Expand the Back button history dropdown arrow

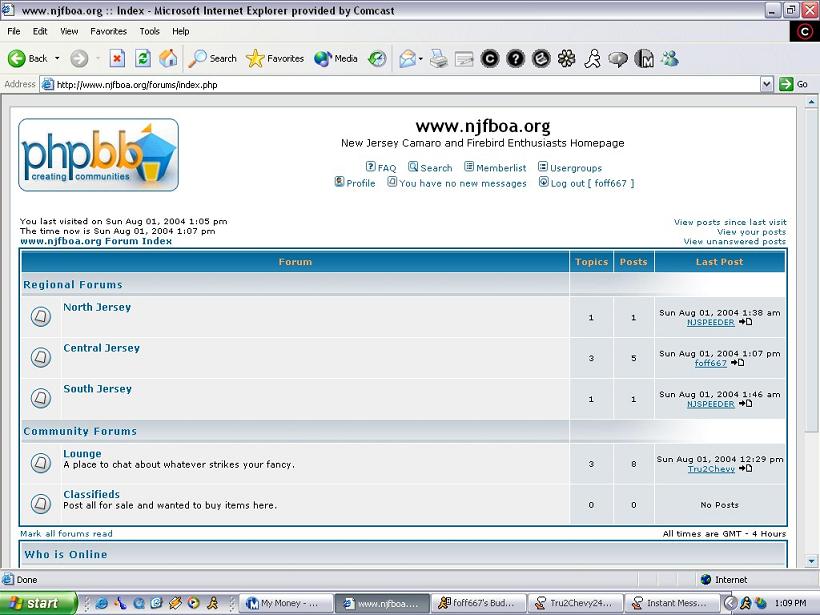(x=57, y=59)
